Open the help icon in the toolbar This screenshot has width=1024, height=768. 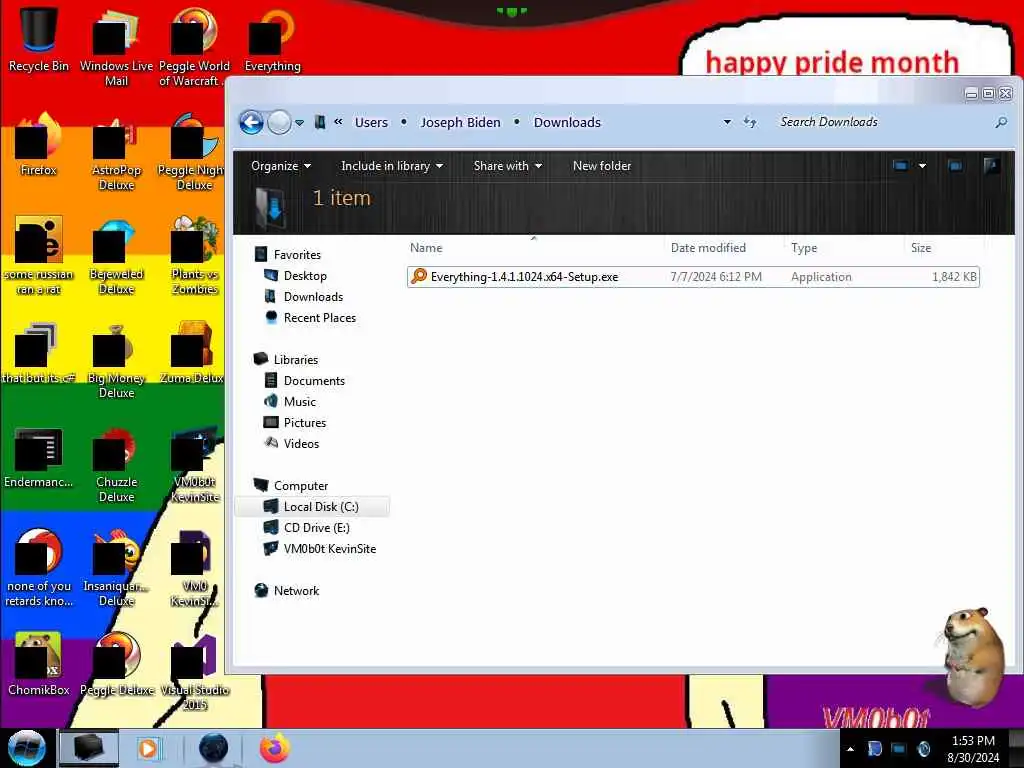pos(991,166)
